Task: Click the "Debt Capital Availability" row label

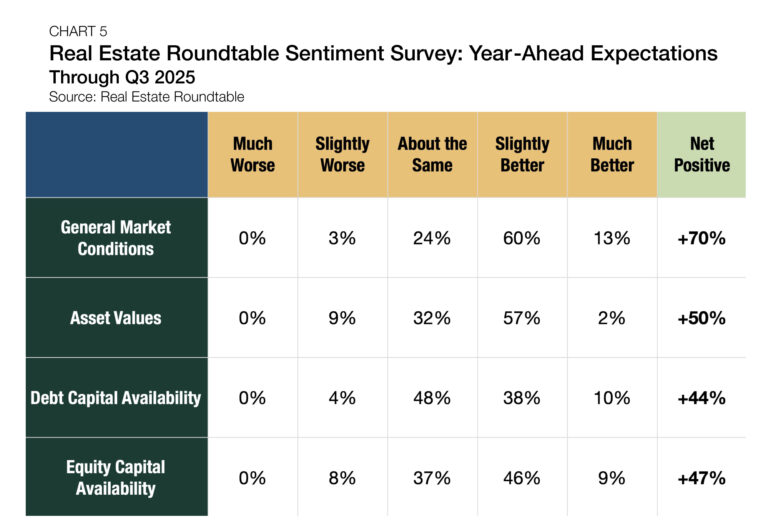Action: click(x=116, y=398)
